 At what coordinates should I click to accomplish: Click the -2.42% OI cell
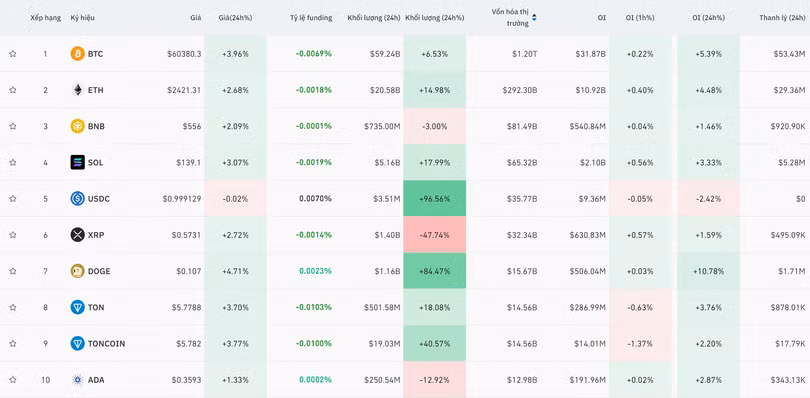point(708,198)
